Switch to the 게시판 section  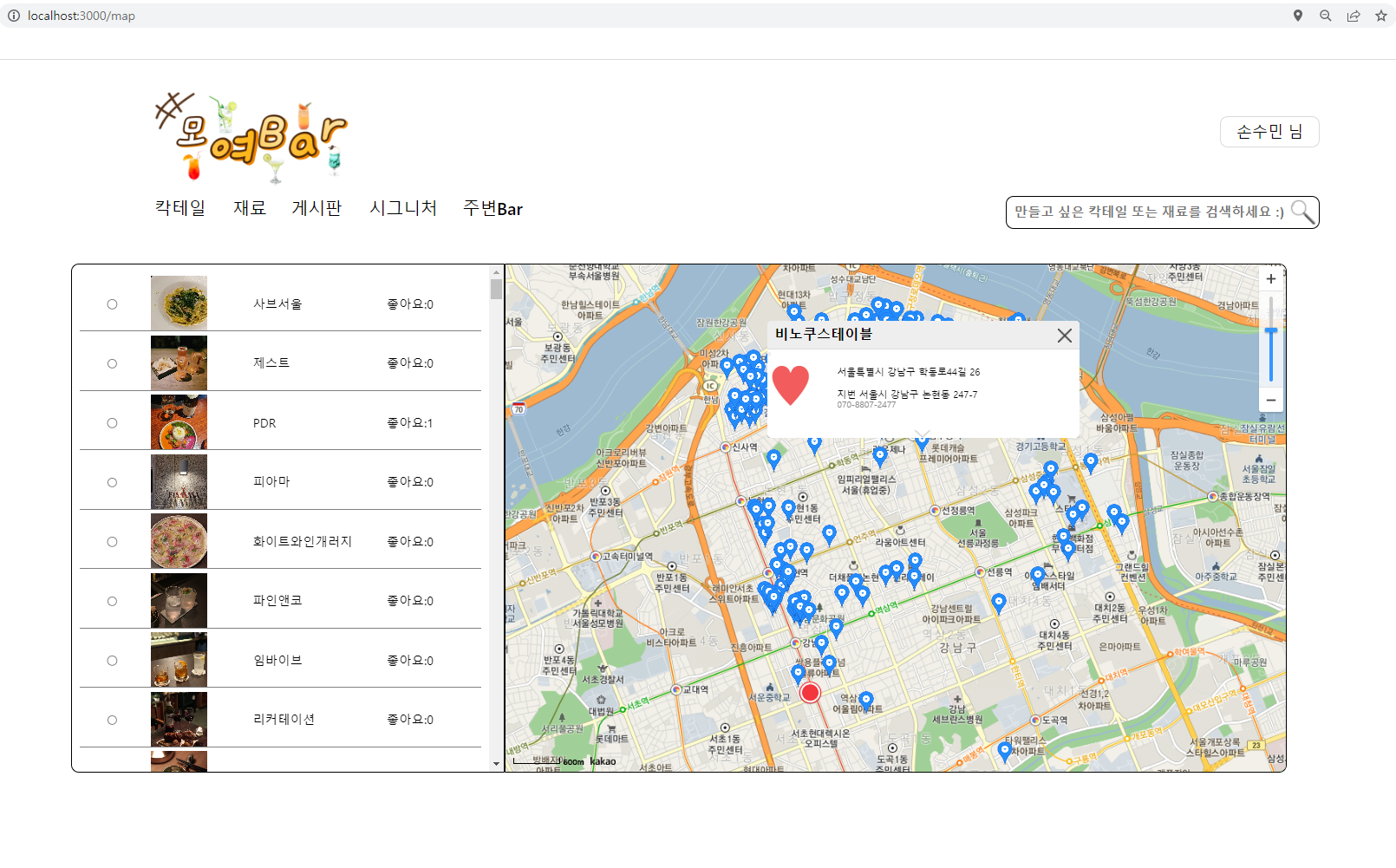(x=316, y=208)
